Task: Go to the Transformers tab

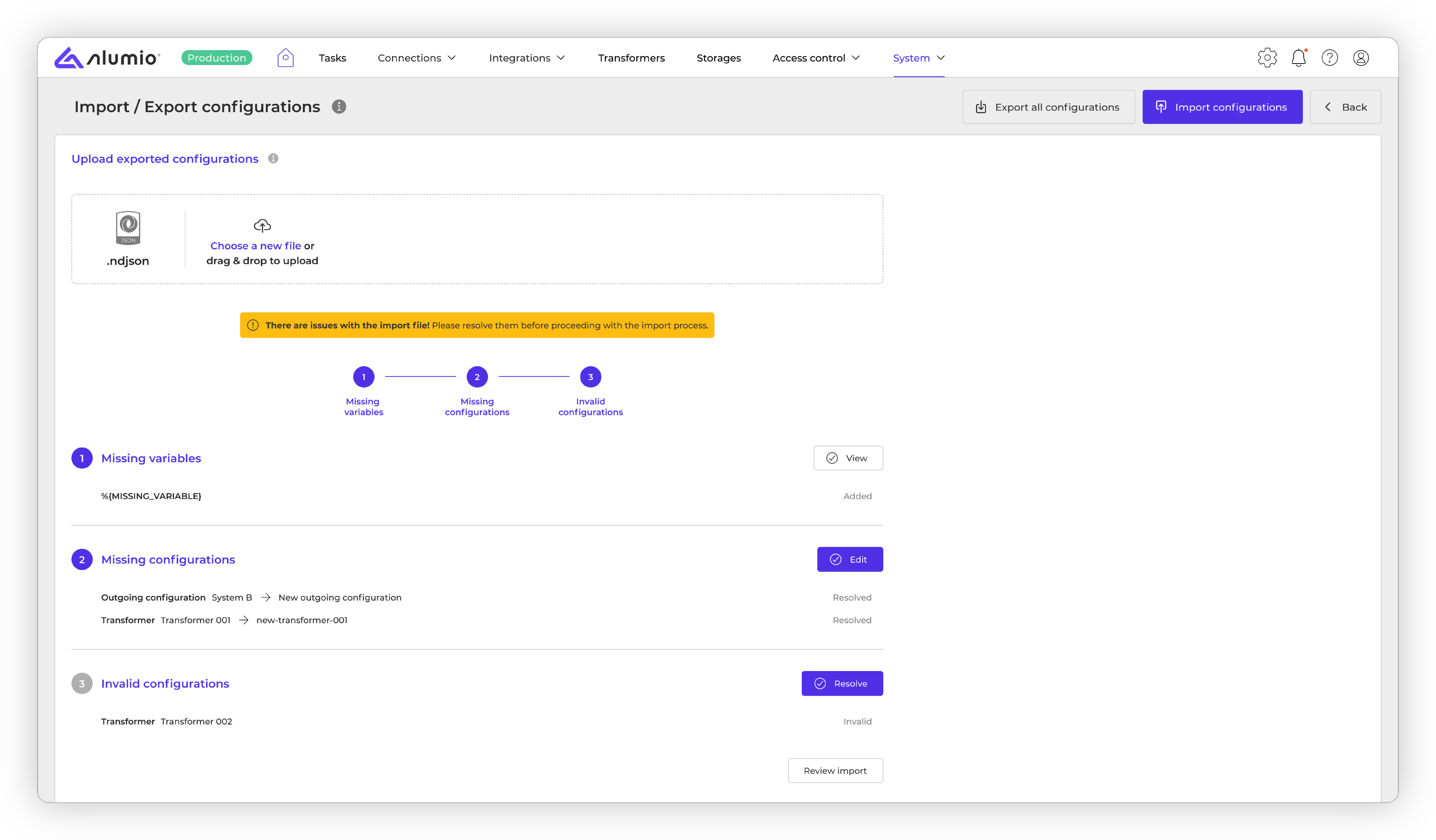Action: pyautogui.click(x=631, y=58)
